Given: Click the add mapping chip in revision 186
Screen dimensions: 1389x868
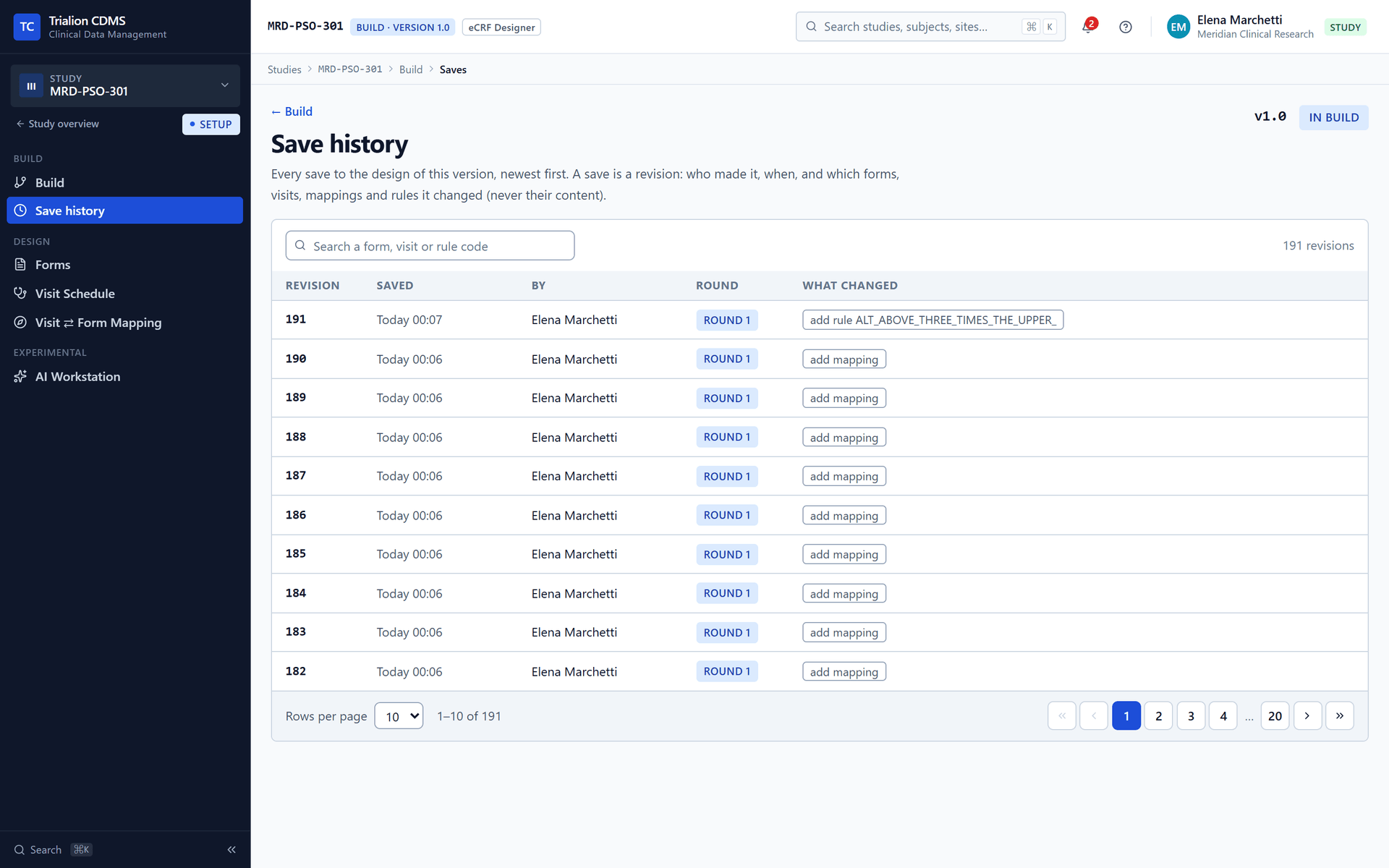Looking at the screenshot, I should pyautogui.click(x=844, y=516).
